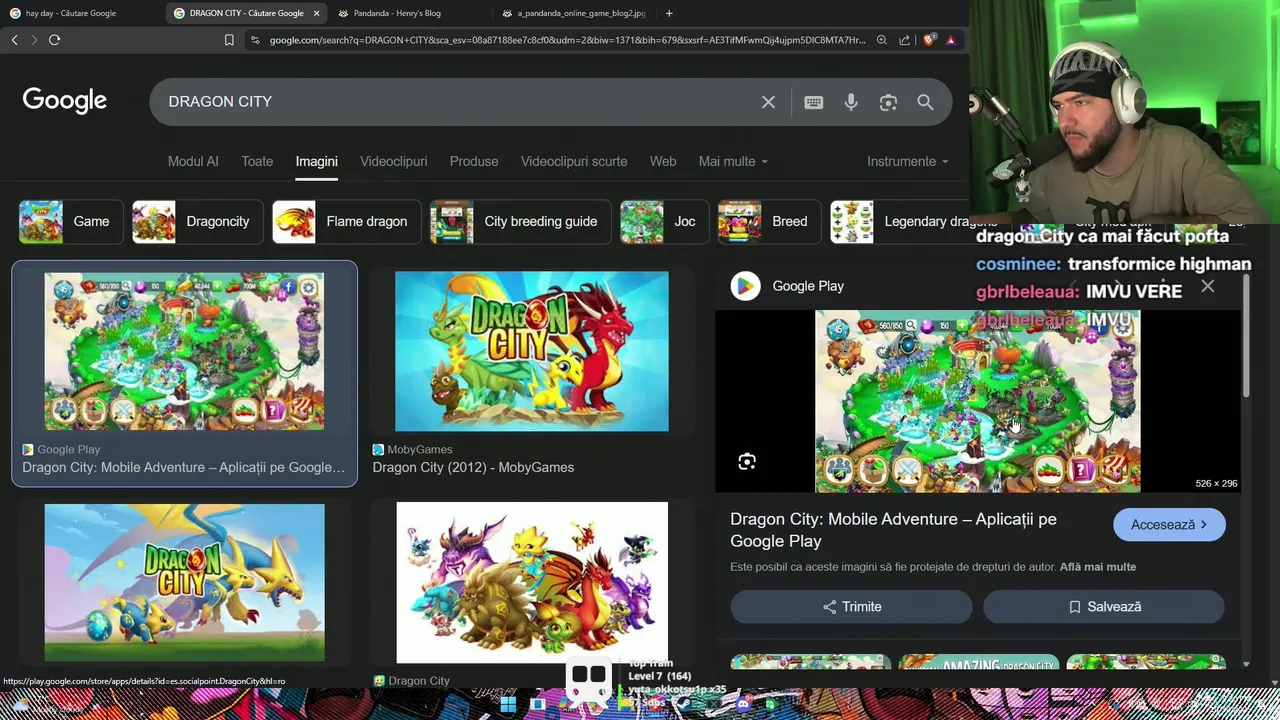The width and height of the screenshot is (1280, 720).
Task: Open the on-screen keyboard input tool
Action: click(x=814, y=102)
